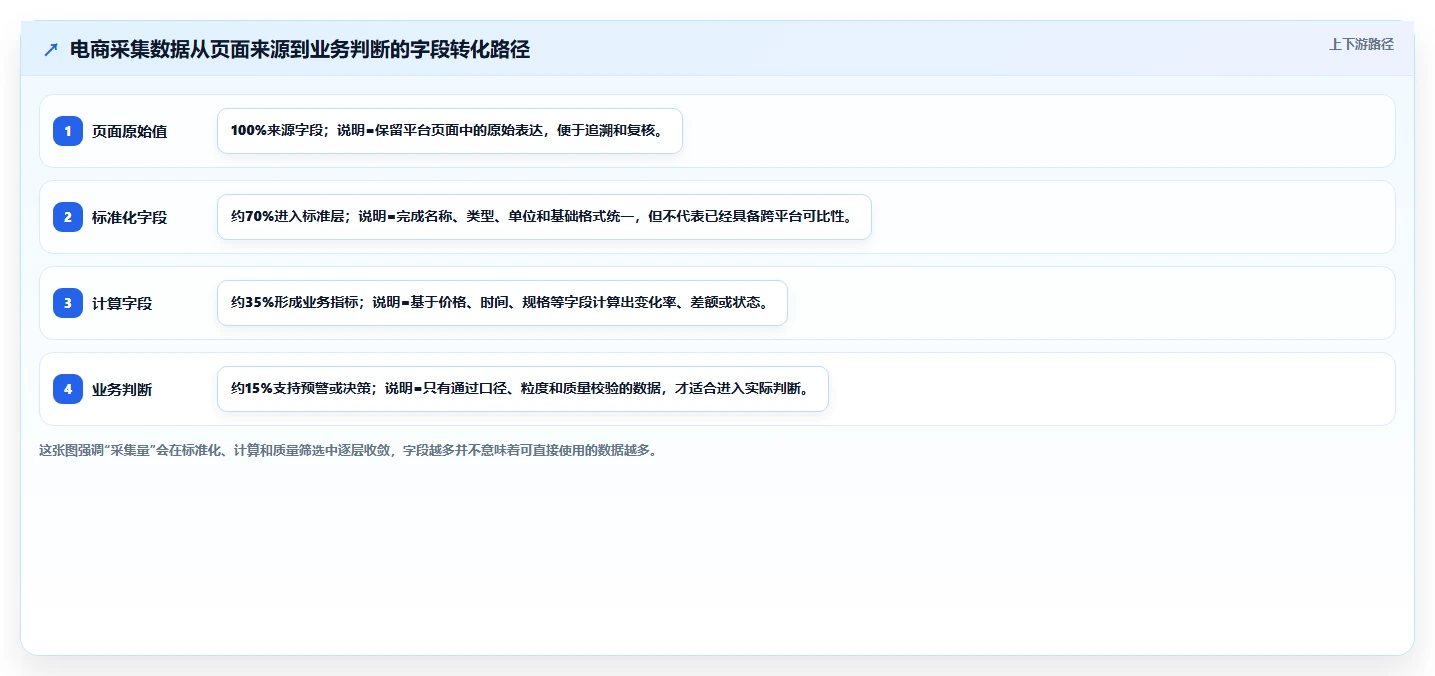Click the arrow icon beside the title
The image size is (1435, 676).
click(x=51, y=50)
